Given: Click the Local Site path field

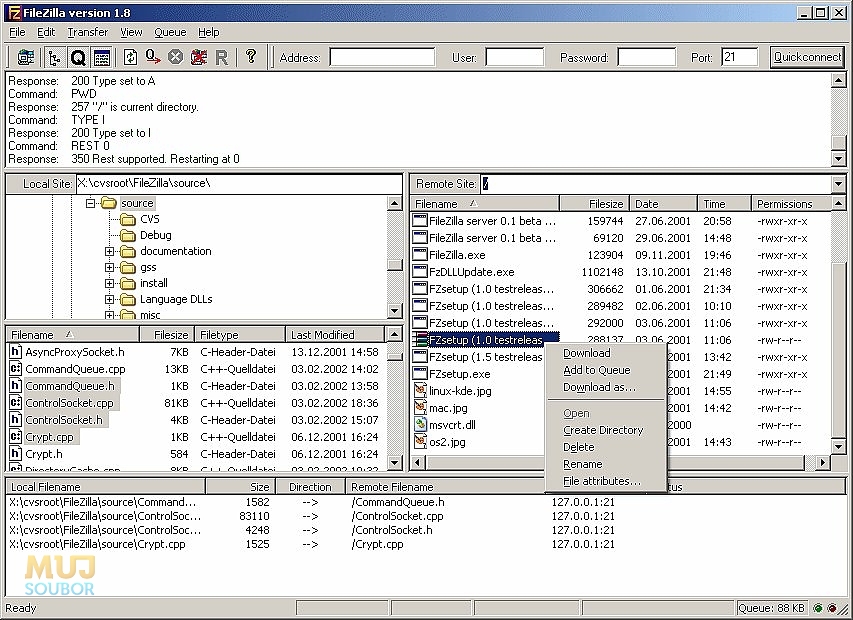Looking at the screenshot, I should click(x=239, y=183).
